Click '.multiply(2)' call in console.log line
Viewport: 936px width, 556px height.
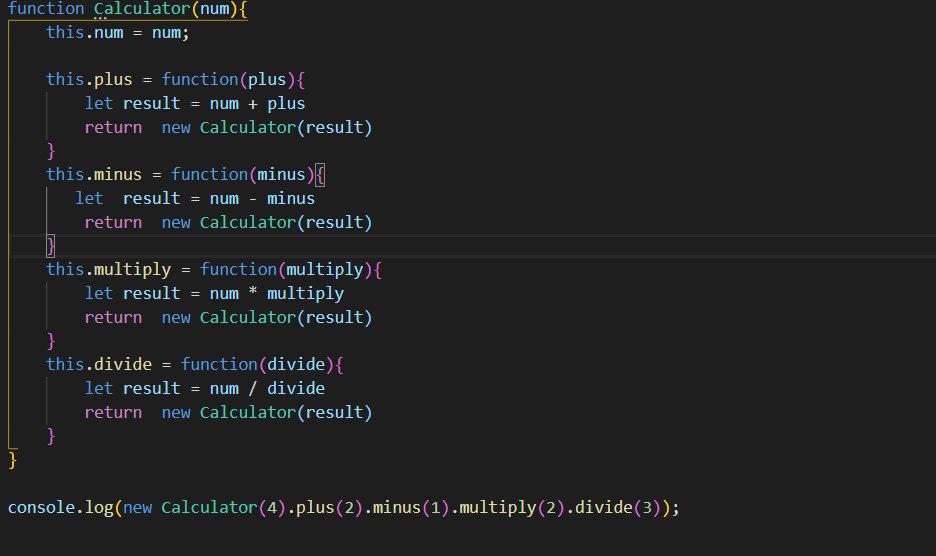pyautogui.click(x=508, y=508)
